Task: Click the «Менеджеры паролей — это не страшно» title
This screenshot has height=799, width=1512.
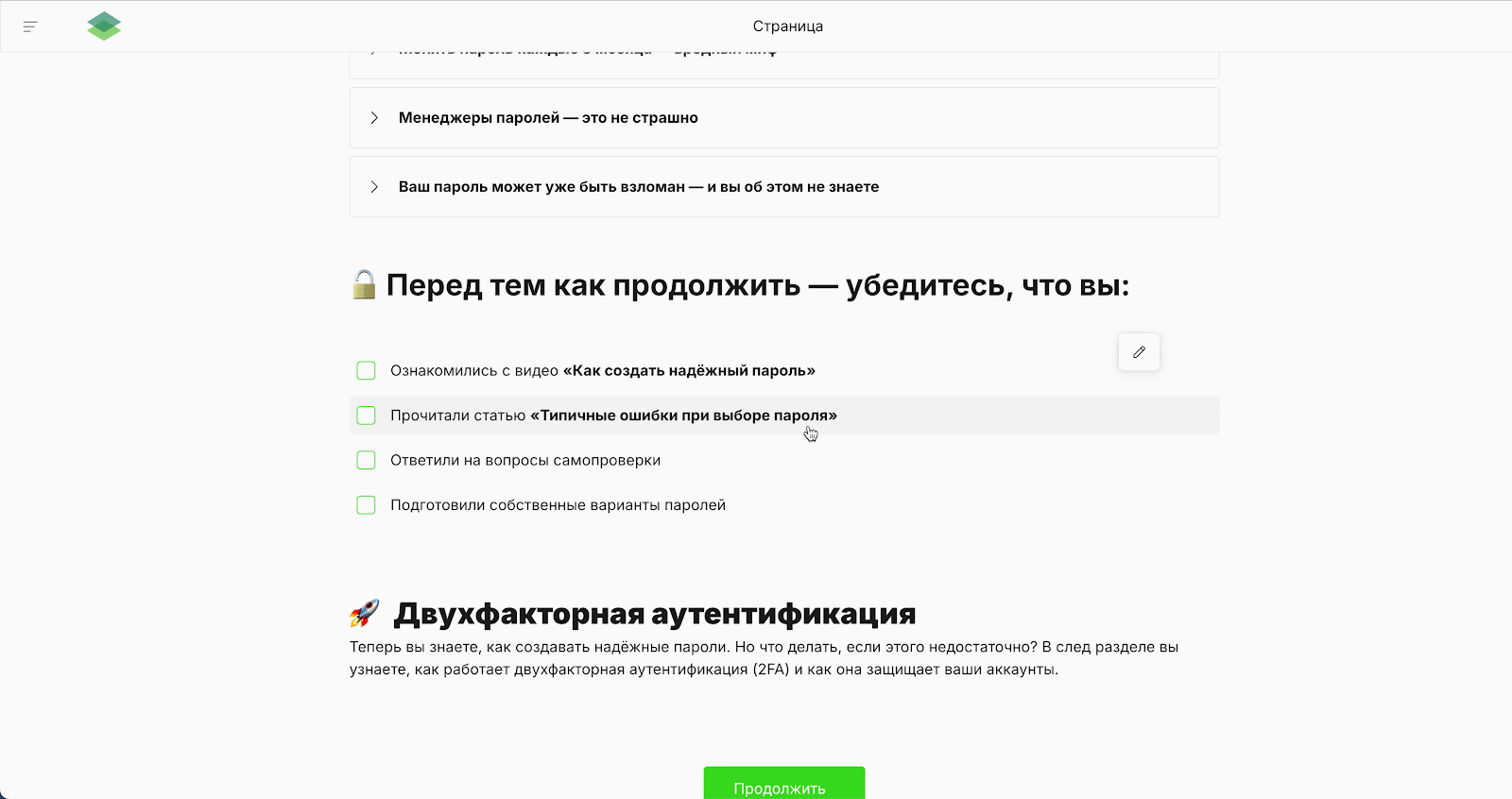Action: pos(548,118)
